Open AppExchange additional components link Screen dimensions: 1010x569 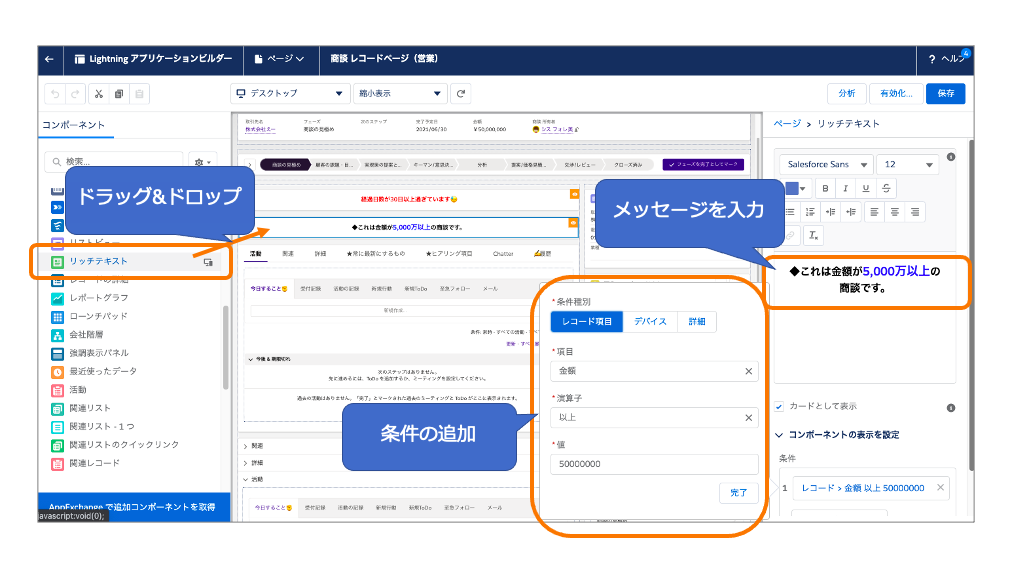(132, 507)
